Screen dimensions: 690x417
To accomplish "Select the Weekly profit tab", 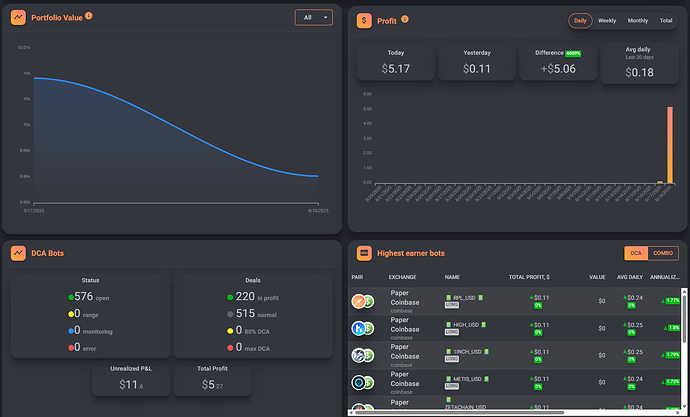I will 606,20.
